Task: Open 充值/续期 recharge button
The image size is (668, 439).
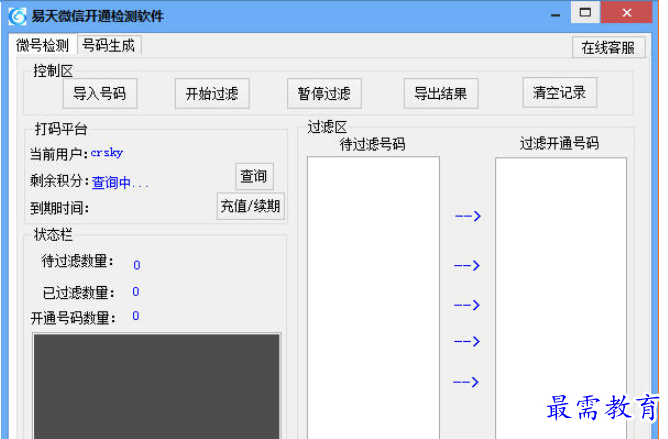Action: pos(250,206)
